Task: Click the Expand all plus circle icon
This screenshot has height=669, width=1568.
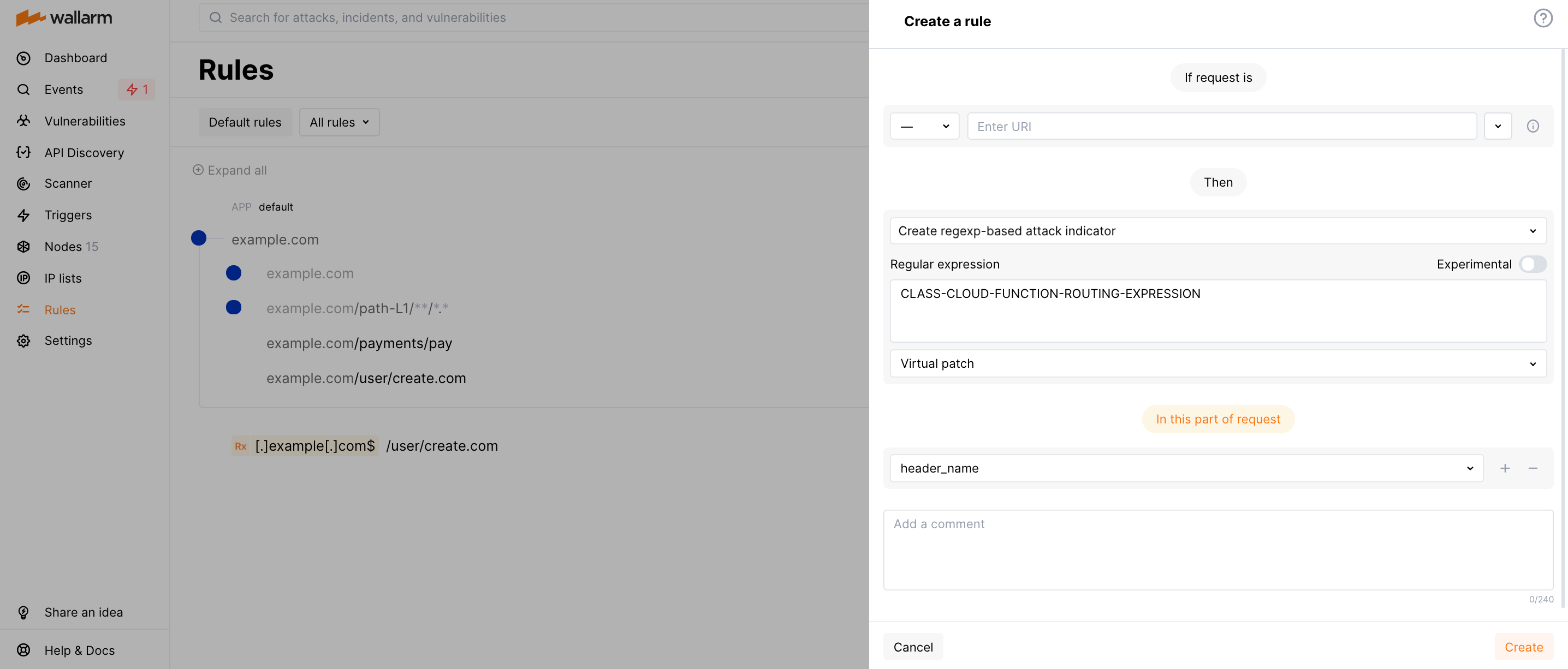Action: point(198,170)
